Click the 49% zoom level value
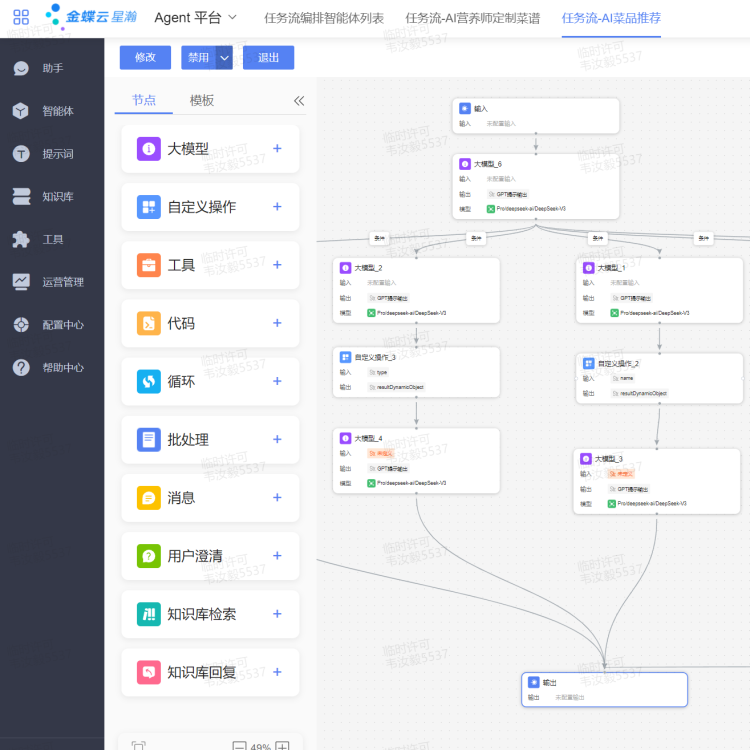This screenshot has height=750, width=750. pyautogui.click(x=261, y=747)
